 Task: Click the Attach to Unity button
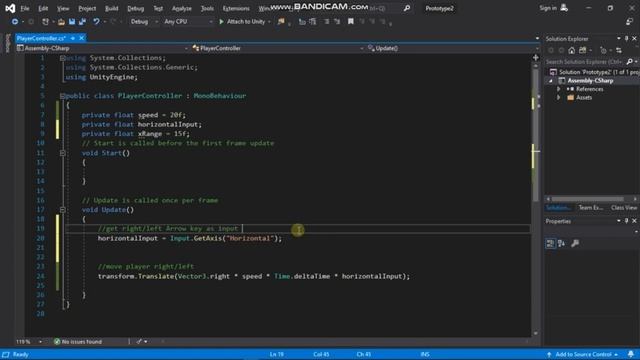[x=242, y=22]
